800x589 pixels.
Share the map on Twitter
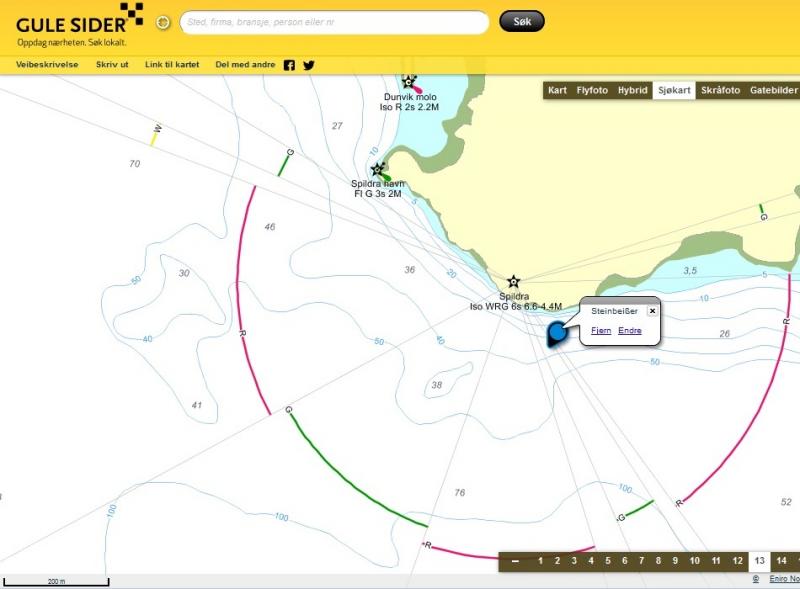(309, 65)
